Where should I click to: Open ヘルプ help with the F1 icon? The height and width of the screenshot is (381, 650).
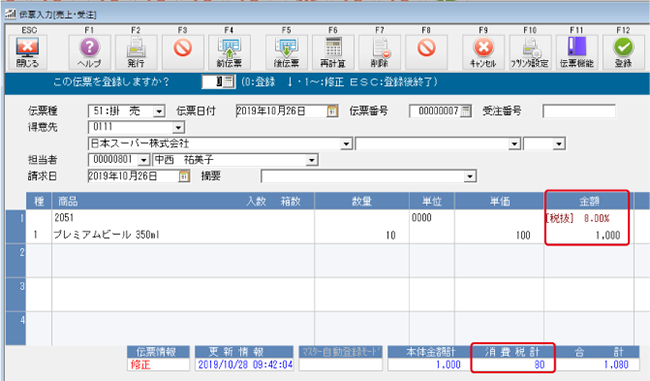coord(89,52)
